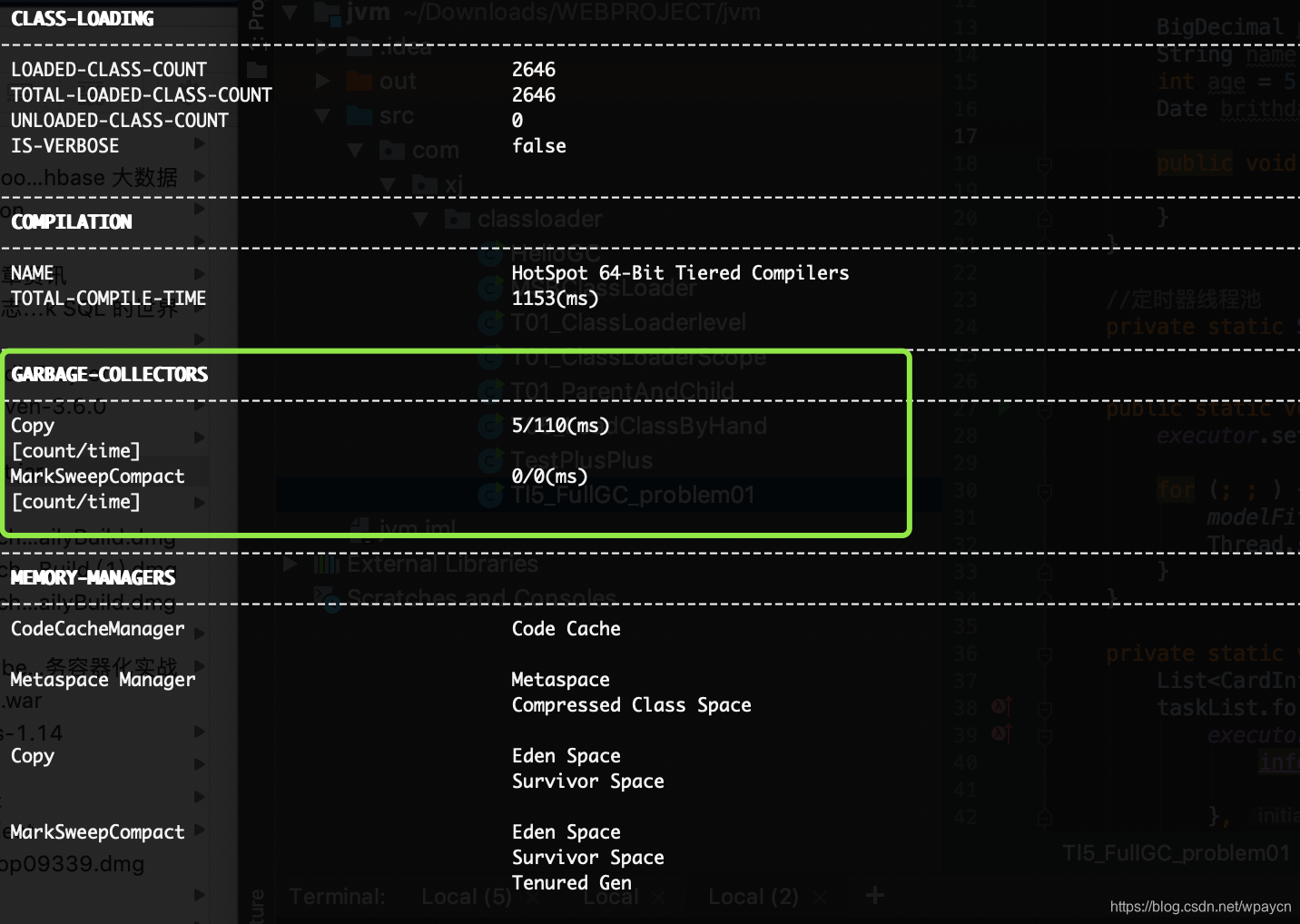This screenshot has width=1300, height=924.
Task: Click MarkSweepCompact under GARBAGE-COLLECTORS
Action: (x=98, y=476)
